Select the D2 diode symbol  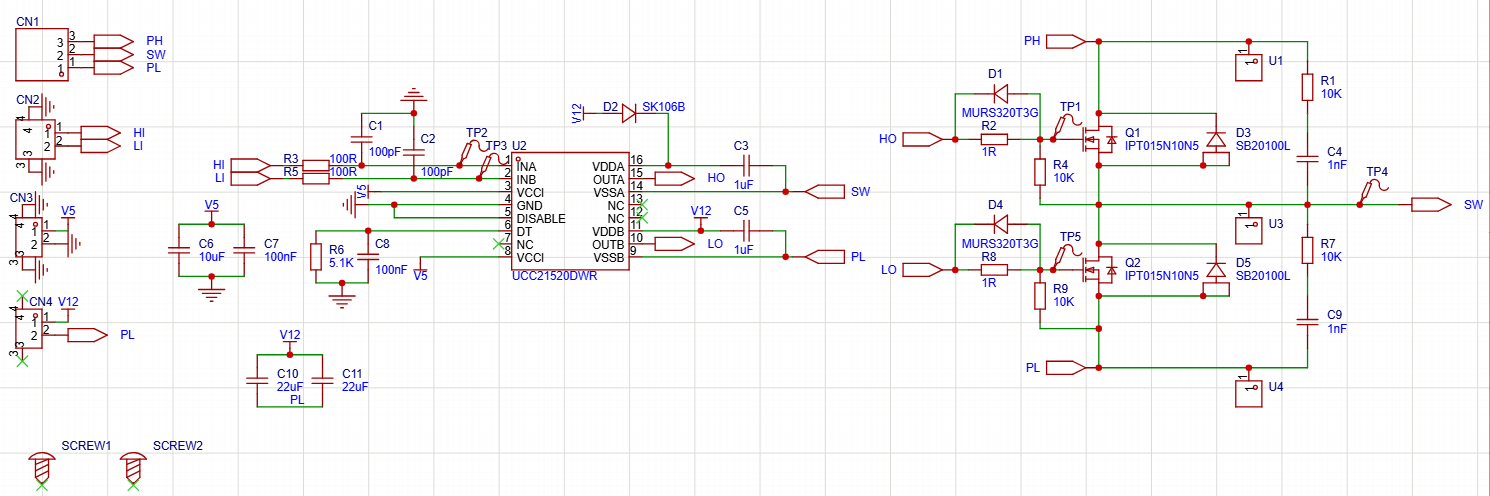coord(627,114)
